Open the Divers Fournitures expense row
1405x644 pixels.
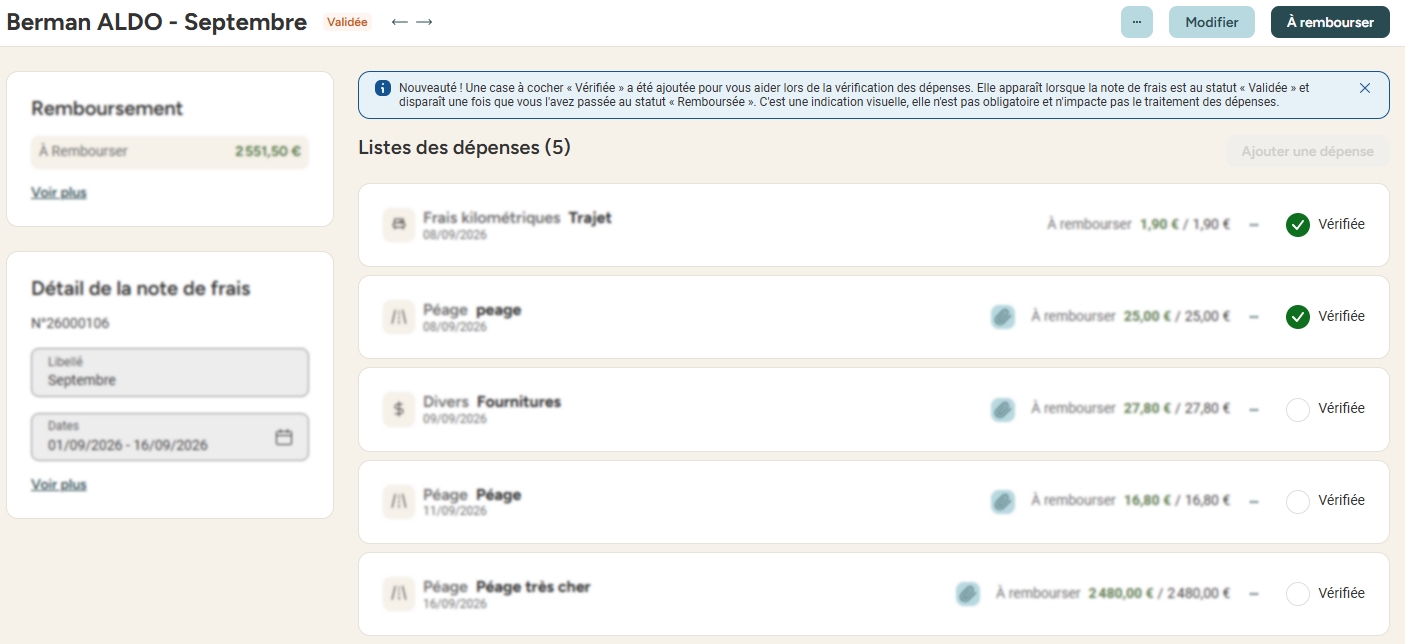874,409
